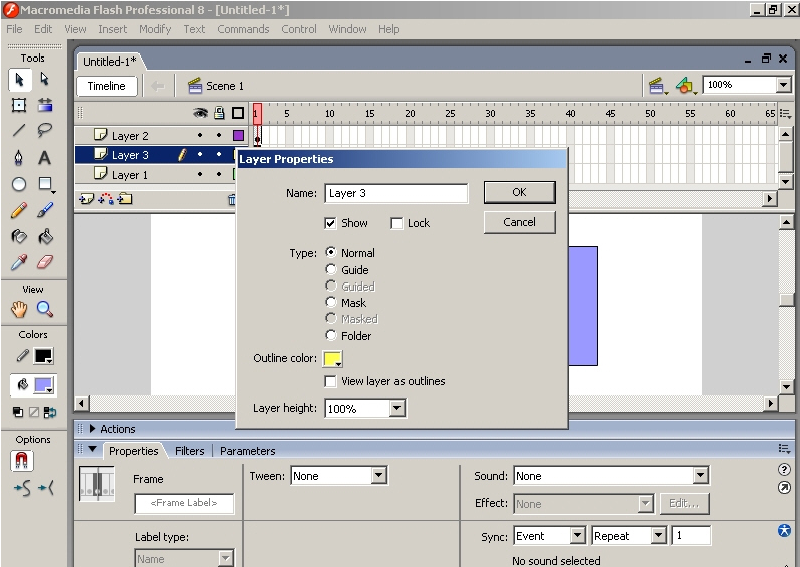Click the Swap Colors icon

50,412
